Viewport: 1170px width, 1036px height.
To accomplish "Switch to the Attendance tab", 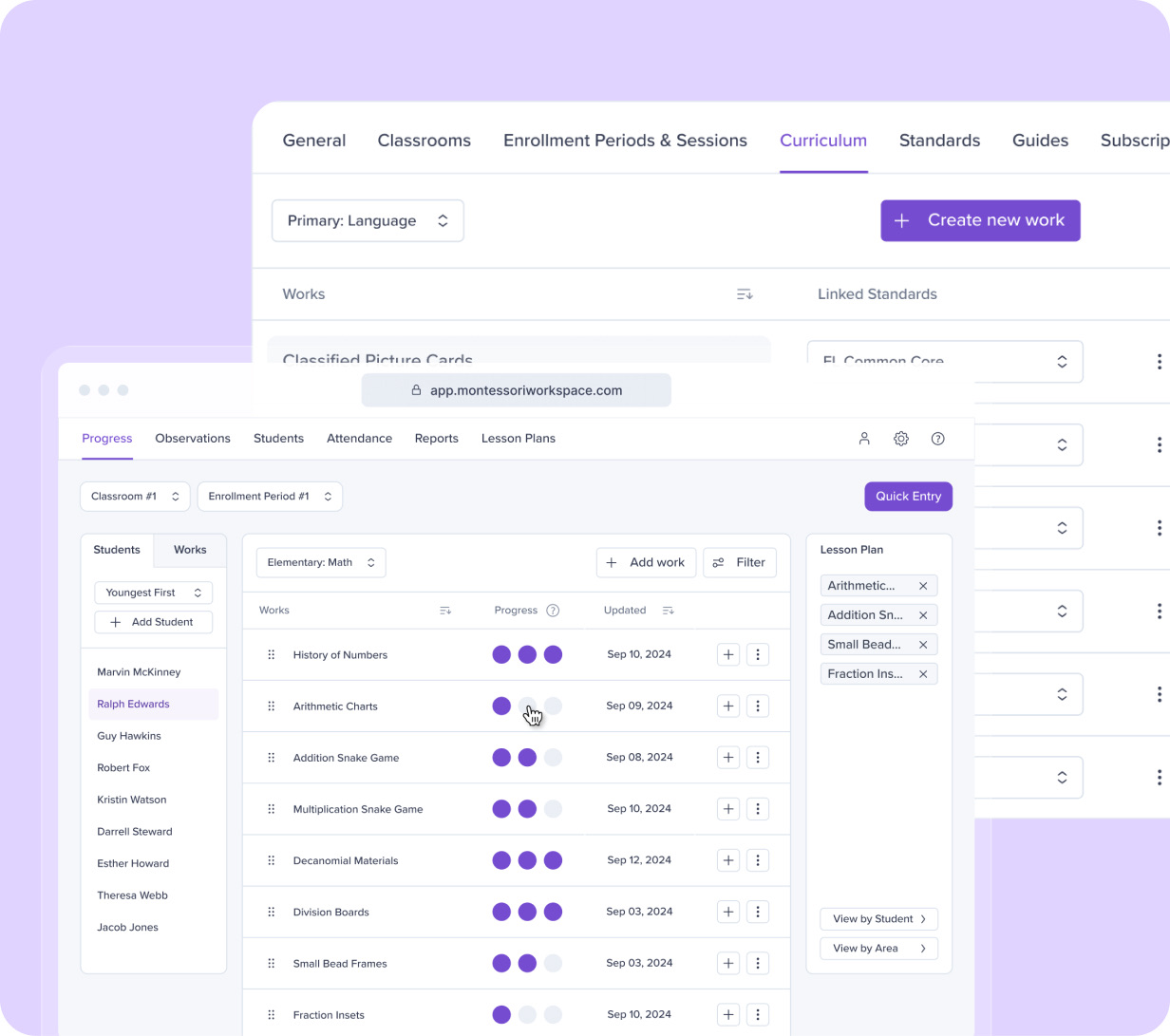I will click(x=359, y=439).
